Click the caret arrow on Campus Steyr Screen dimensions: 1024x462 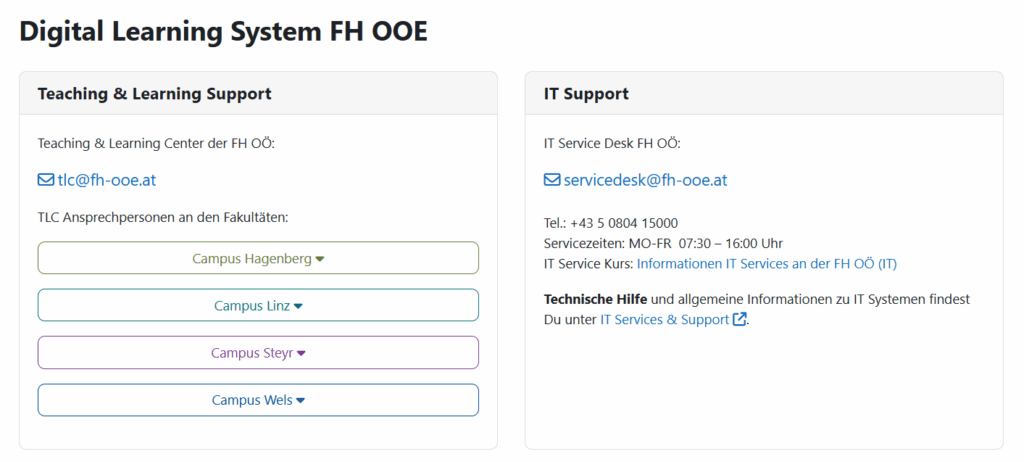click(301, 353)
